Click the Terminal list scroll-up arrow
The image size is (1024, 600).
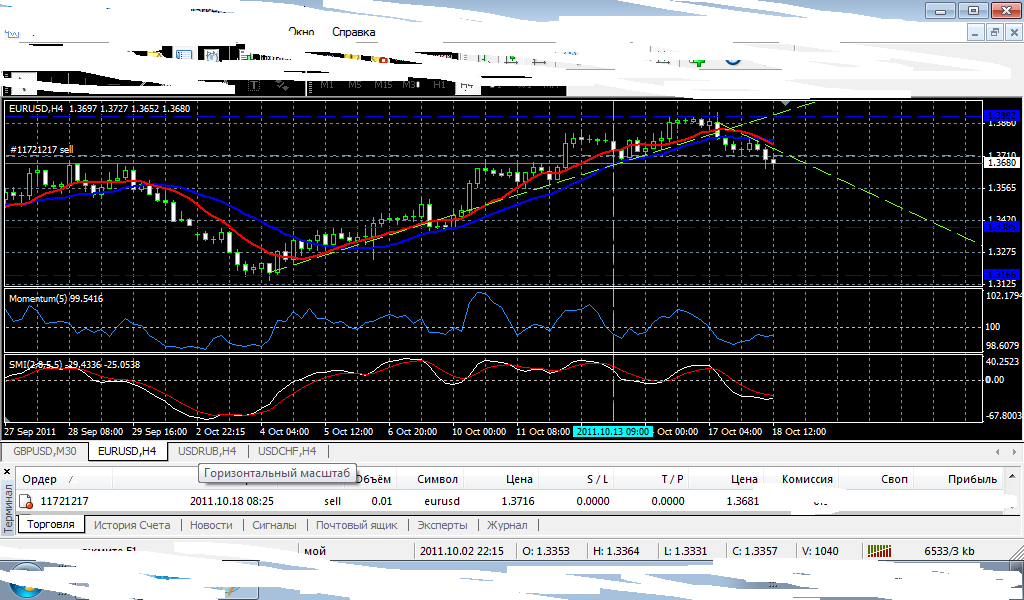click(x=1012, y=477)
